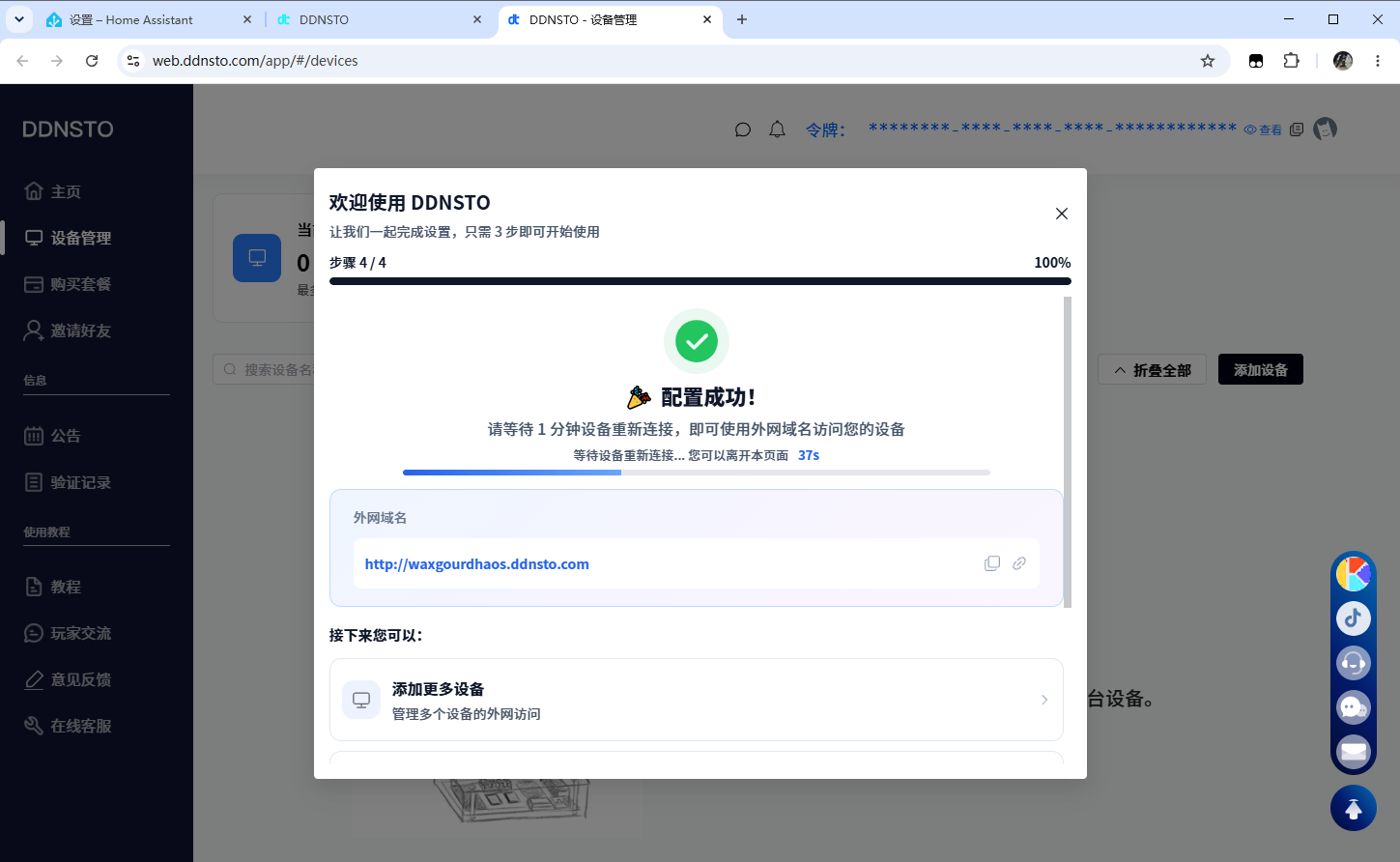Image resolution: width=1400 pixels, height=862 pixels.
Task: Click the back-to-top arrow button
Action: (1353, 808)
